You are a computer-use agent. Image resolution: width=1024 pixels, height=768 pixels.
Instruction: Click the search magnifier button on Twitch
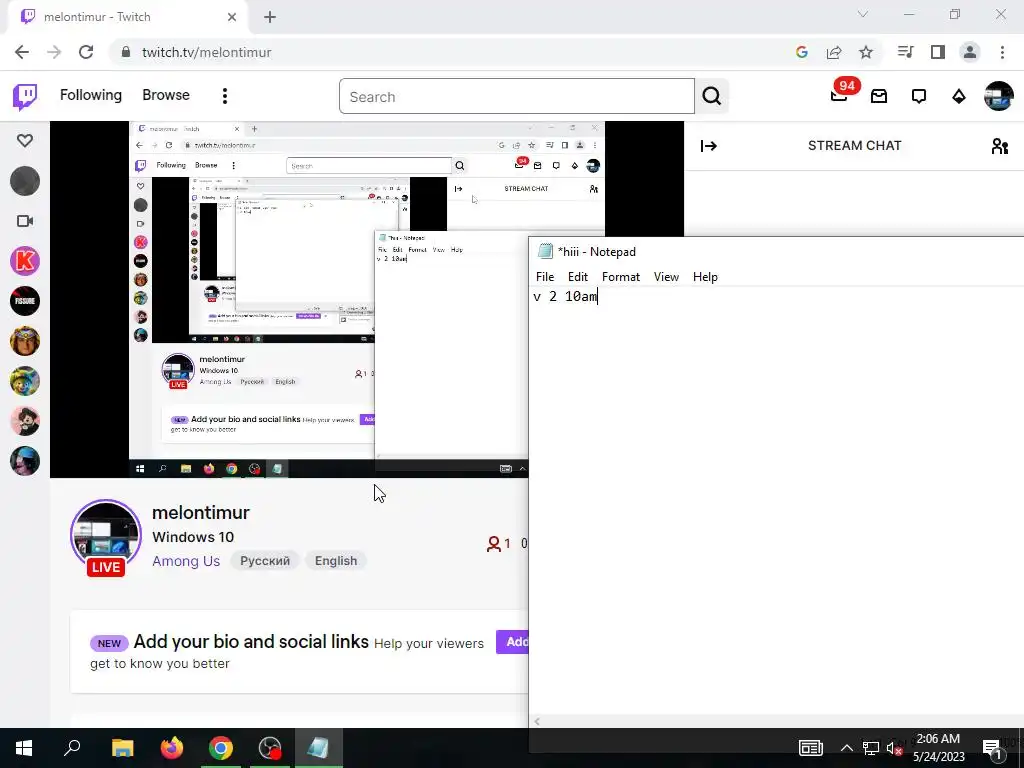click(712, 97)
